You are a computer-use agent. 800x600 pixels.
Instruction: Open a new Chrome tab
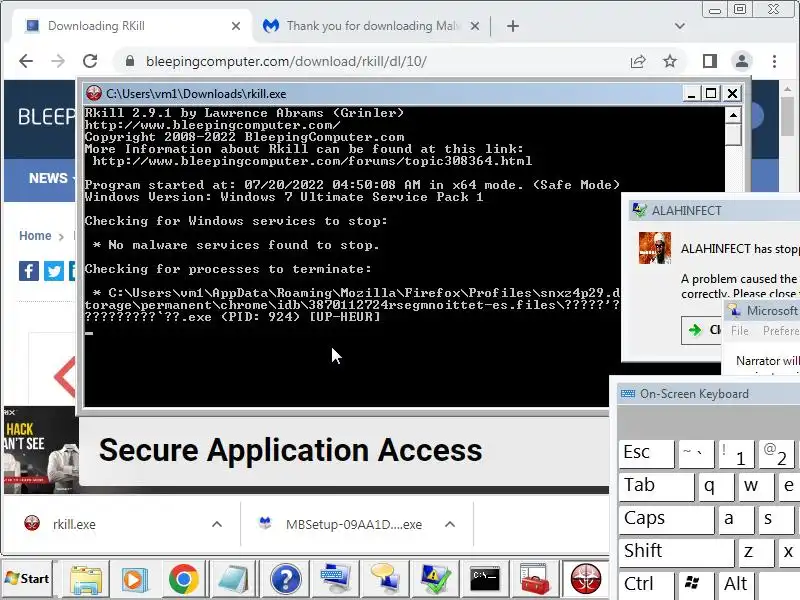(x=513, y=26)
